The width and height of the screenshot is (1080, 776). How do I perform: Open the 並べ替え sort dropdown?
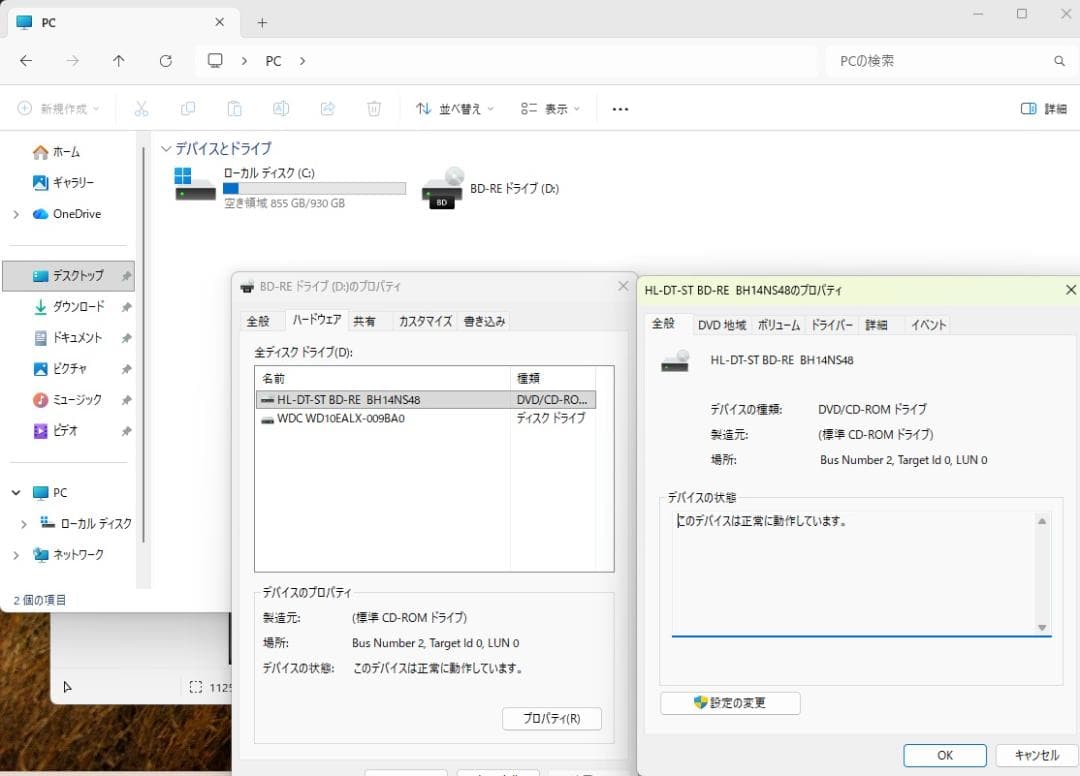coord(455,108)
